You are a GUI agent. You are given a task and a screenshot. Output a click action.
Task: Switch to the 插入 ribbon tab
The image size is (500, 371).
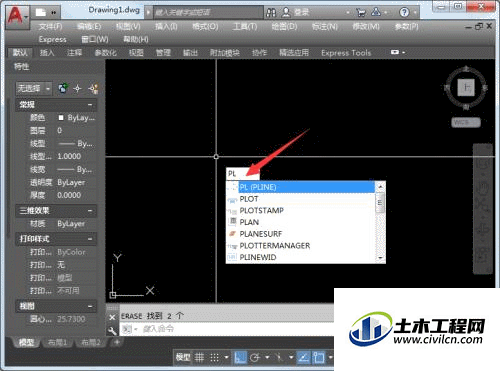[47, 53]
